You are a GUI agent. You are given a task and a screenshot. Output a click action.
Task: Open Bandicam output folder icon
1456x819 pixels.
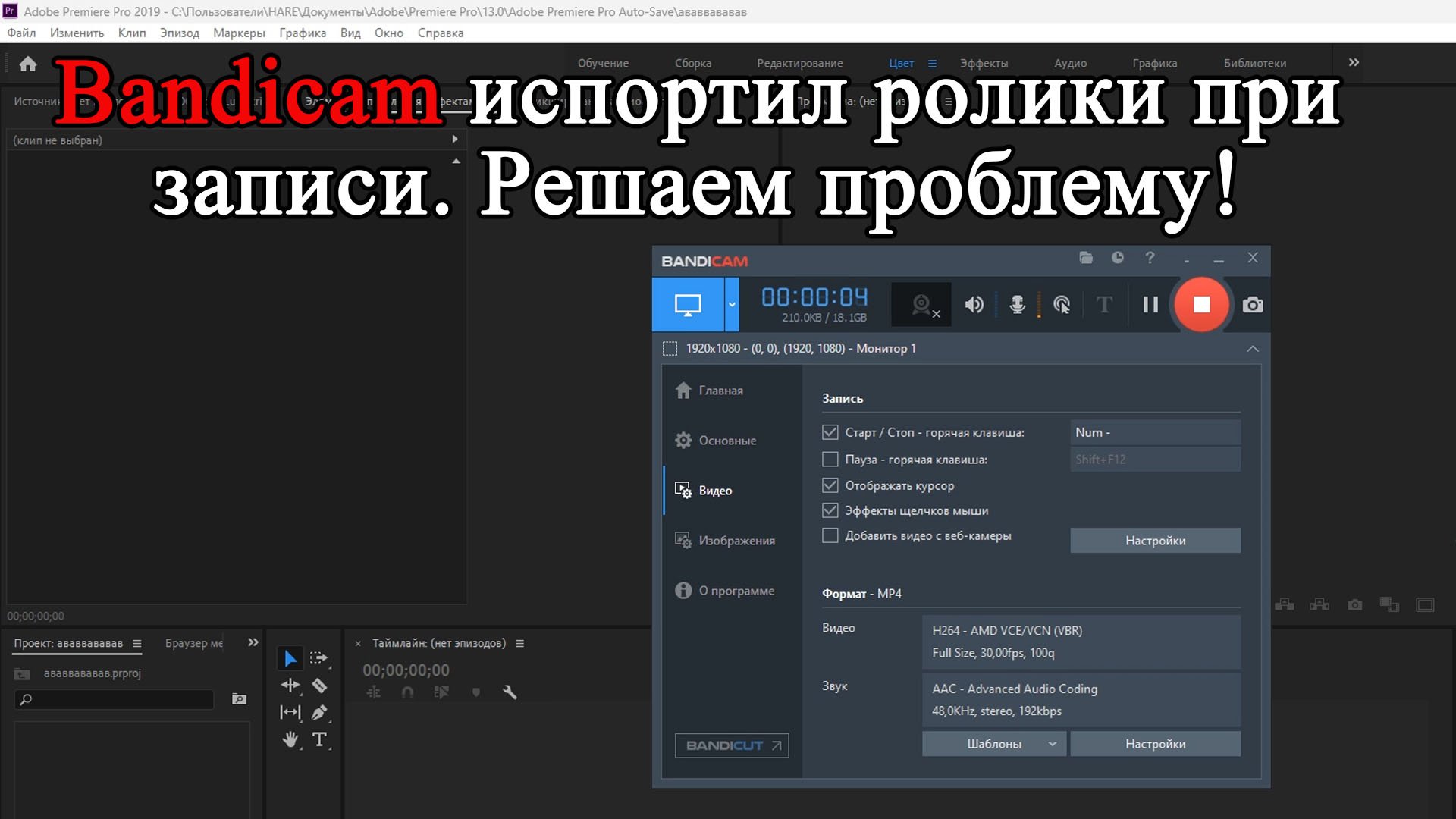1086,258
